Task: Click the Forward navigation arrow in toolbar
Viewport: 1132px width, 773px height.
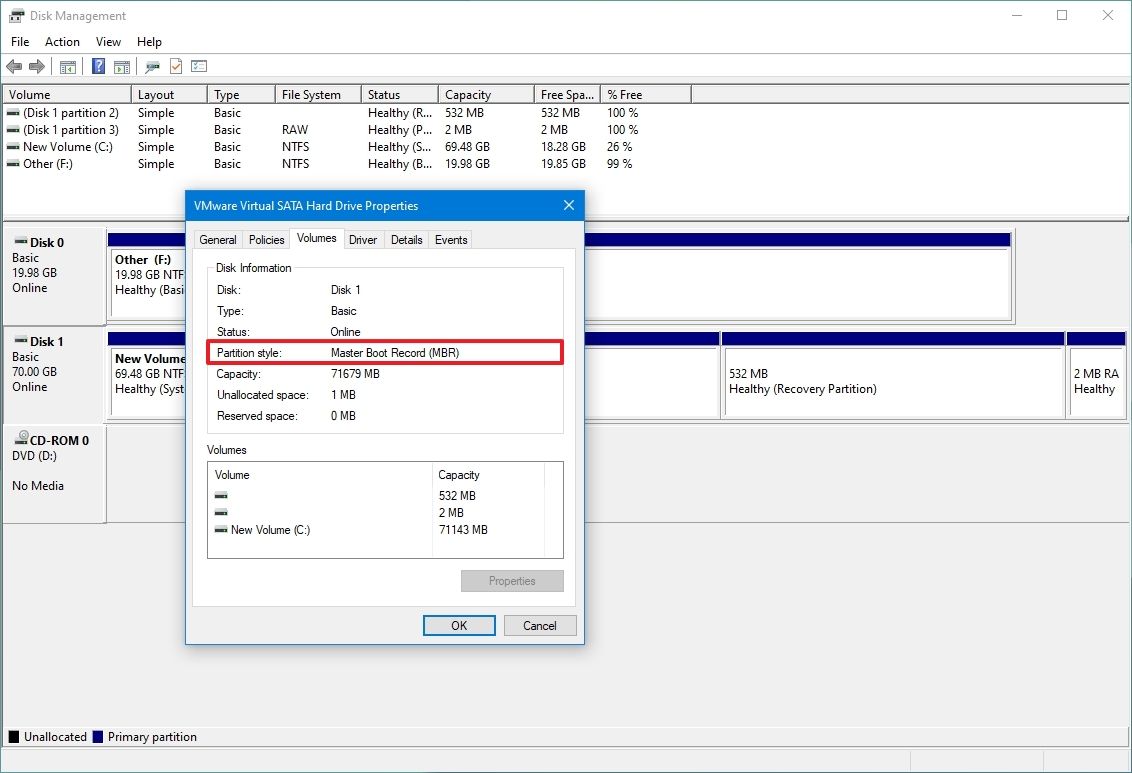Action: [37, 66]
